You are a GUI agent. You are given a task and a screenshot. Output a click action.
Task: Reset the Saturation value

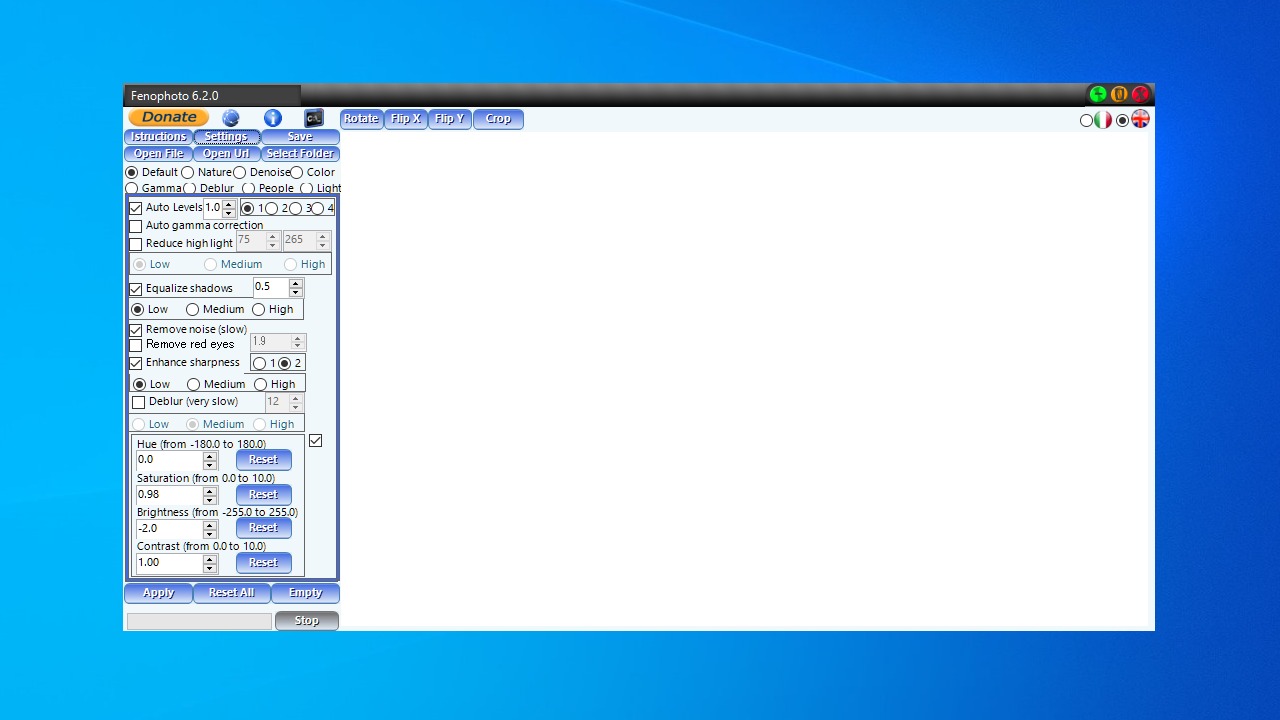pyautogui.click(x=264, y=494)
